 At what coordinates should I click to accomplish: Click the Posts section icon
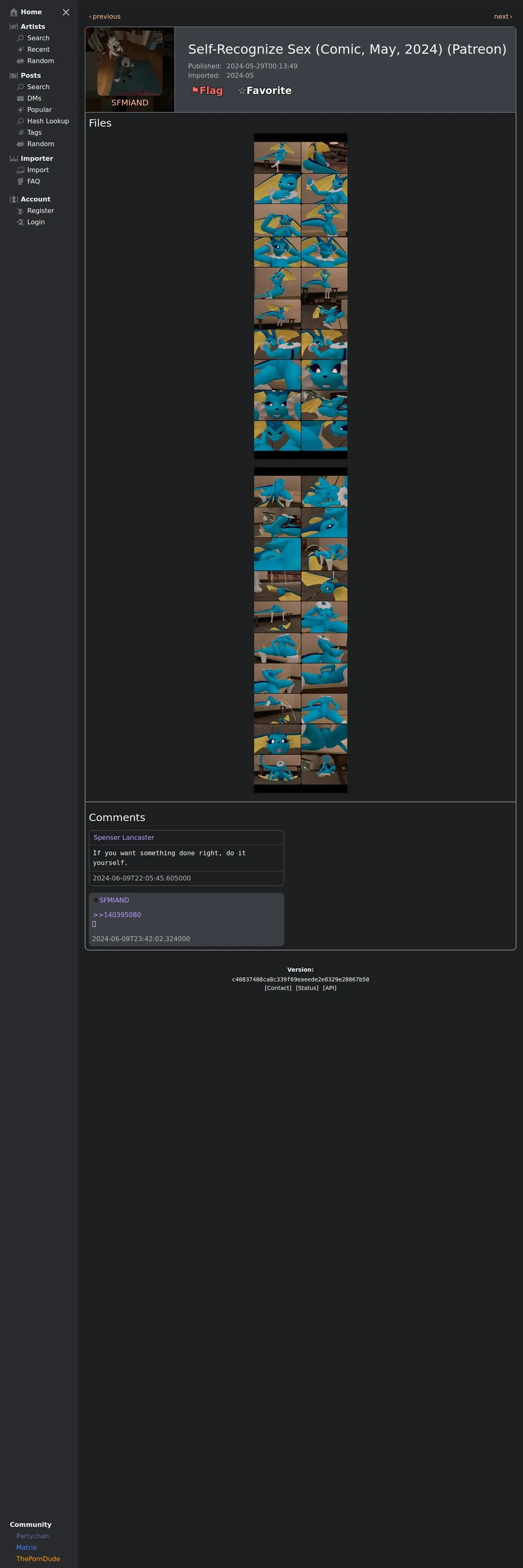click(14, 75)
